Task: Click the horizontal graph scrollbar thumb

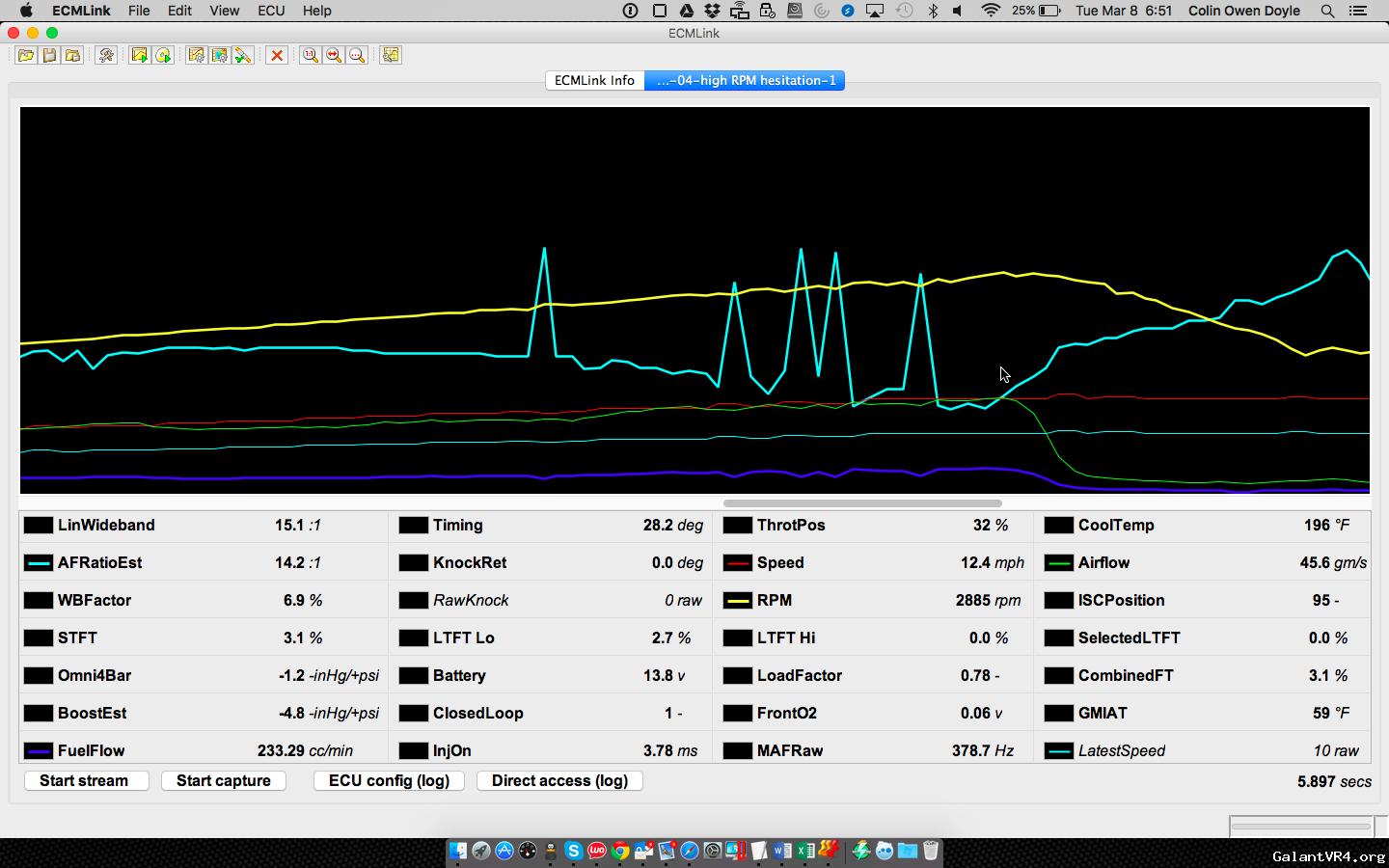Action: point(862,502)
